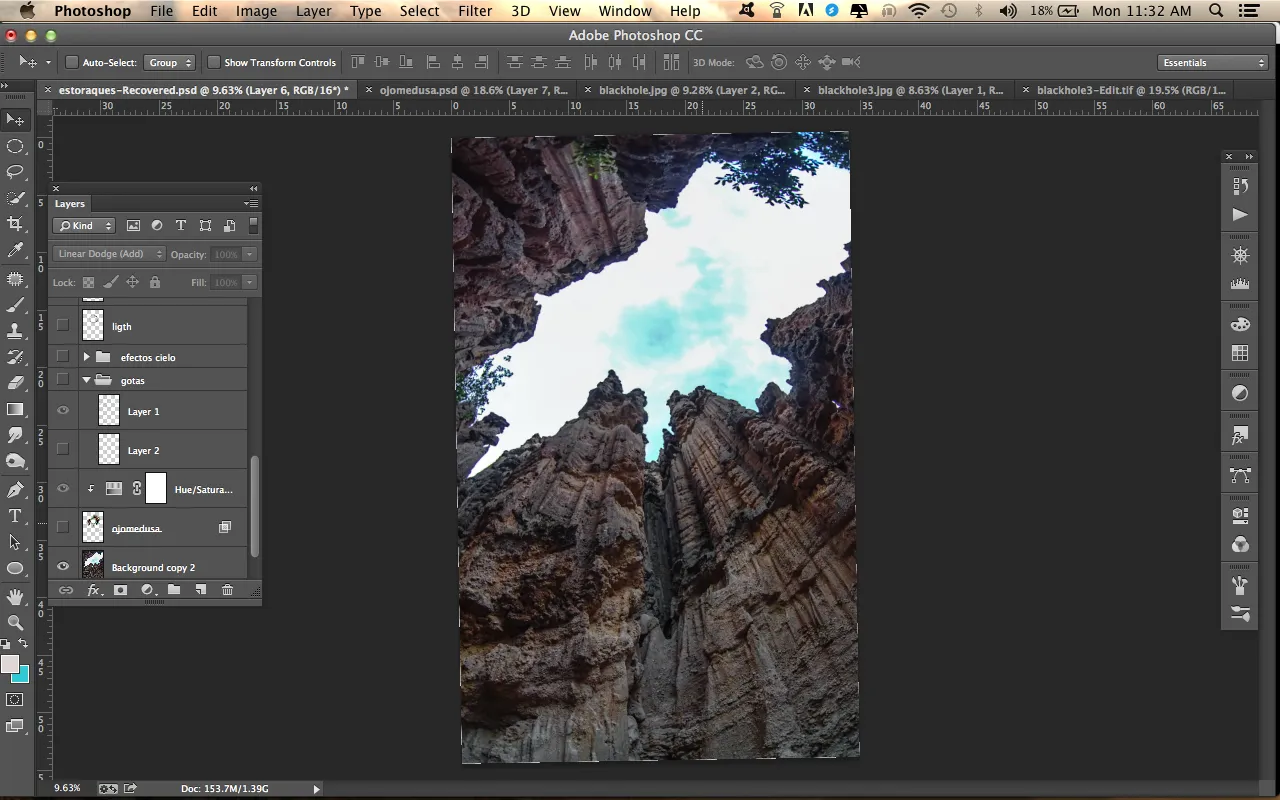Open the Layer menu
The height and width of the screenshot is (800, 1280).
pos(313,11)
